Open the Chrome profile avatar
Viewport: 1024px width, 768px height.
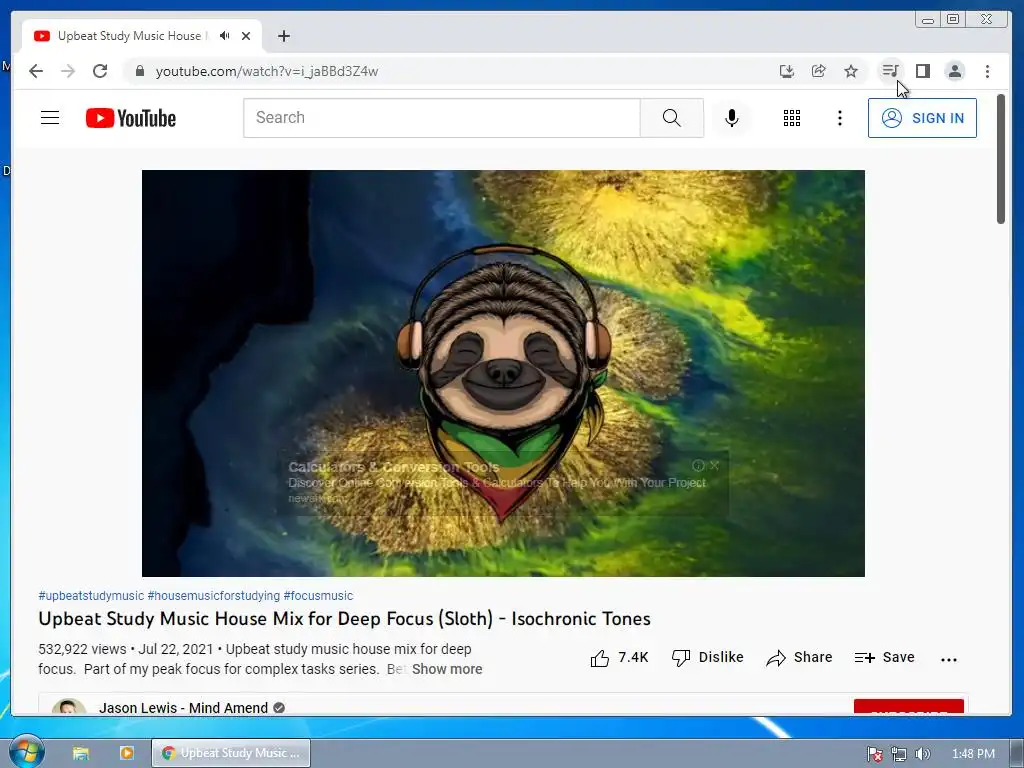pyautogui.click(x=955, y=71)
